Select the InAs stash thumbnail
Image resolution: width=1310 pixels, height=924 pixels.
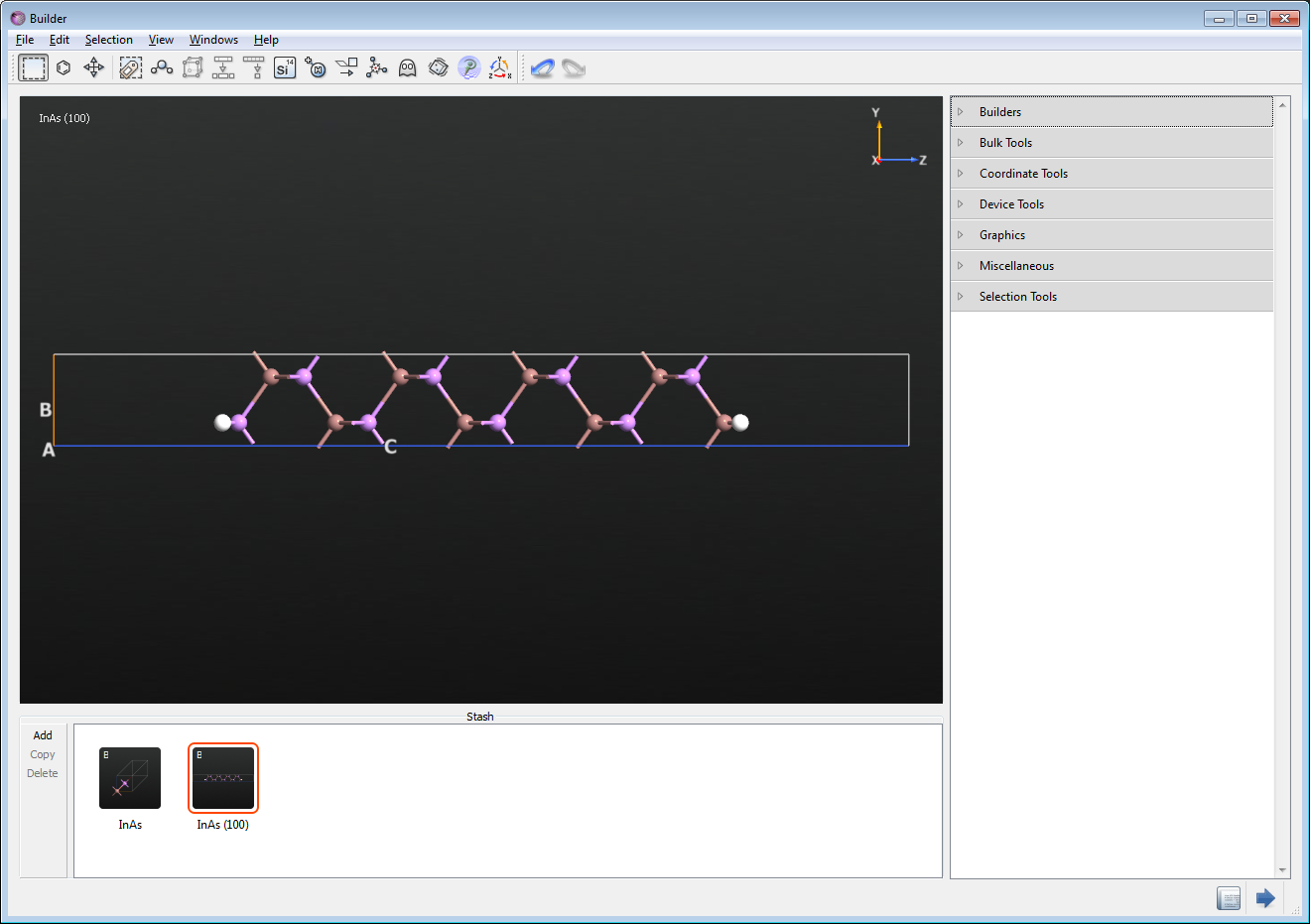pos(130,778)
